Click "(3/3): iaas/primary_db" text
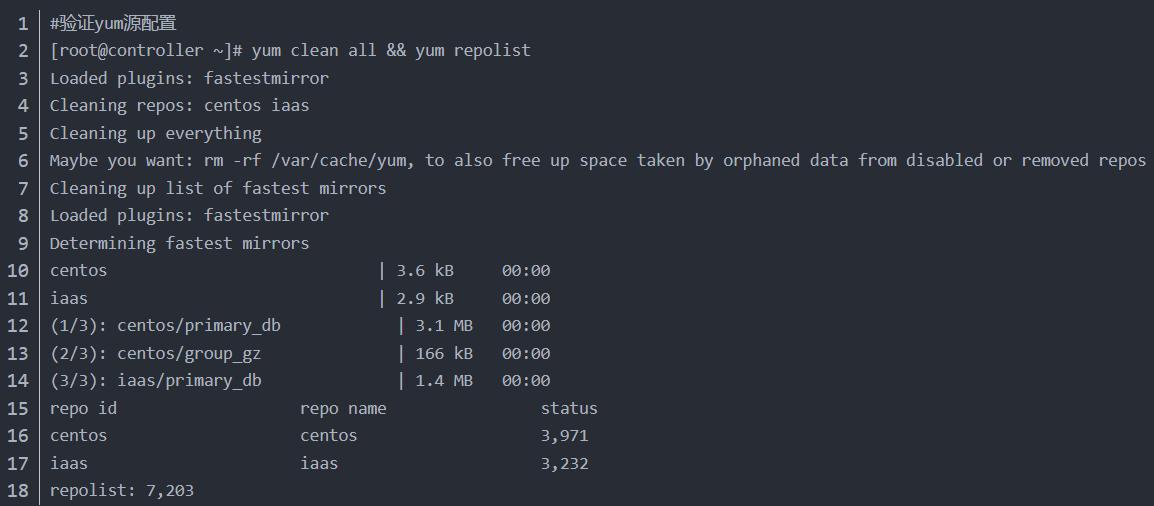 point(155,381)
